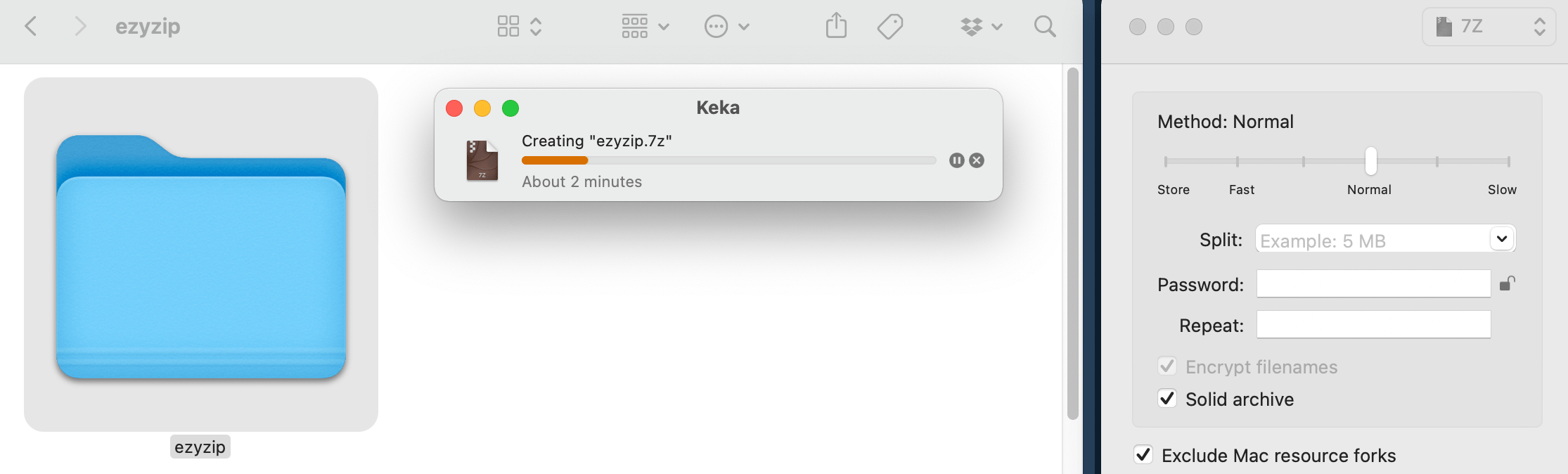Click the Finder vertical scrollbar
This screenshot has height=474, width=1568.
(x=1072, y=243)
